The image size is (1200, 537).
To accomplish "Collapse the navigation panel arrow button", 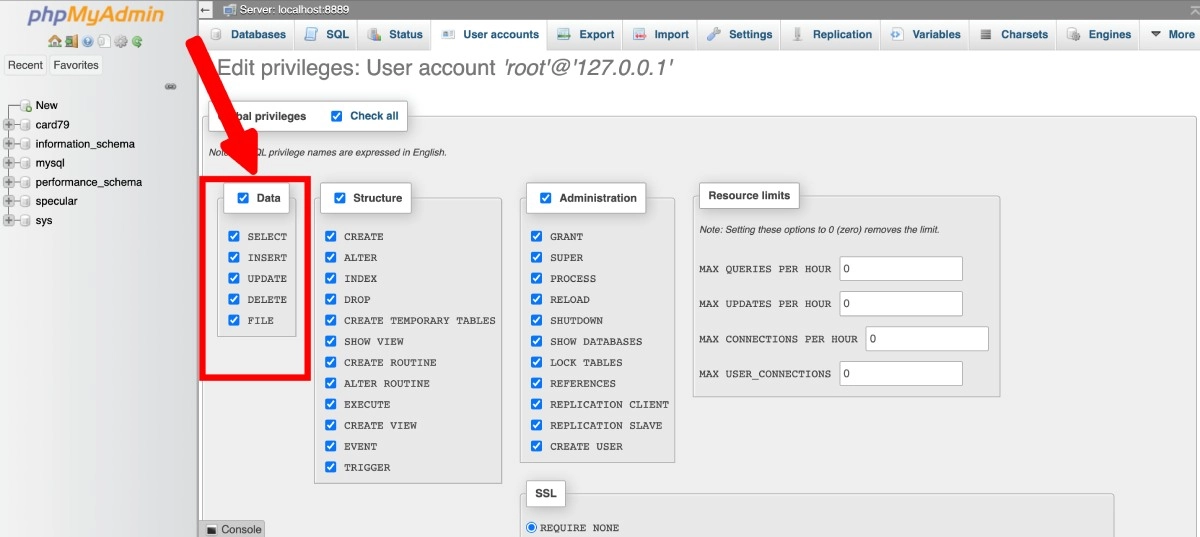I will coord(205,9).
